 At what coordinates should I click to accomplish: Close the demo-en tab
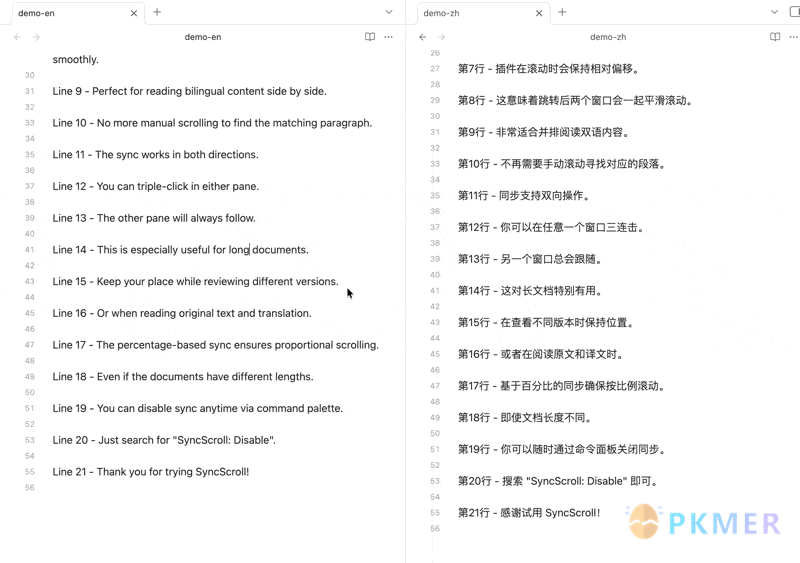pos(134,13)
